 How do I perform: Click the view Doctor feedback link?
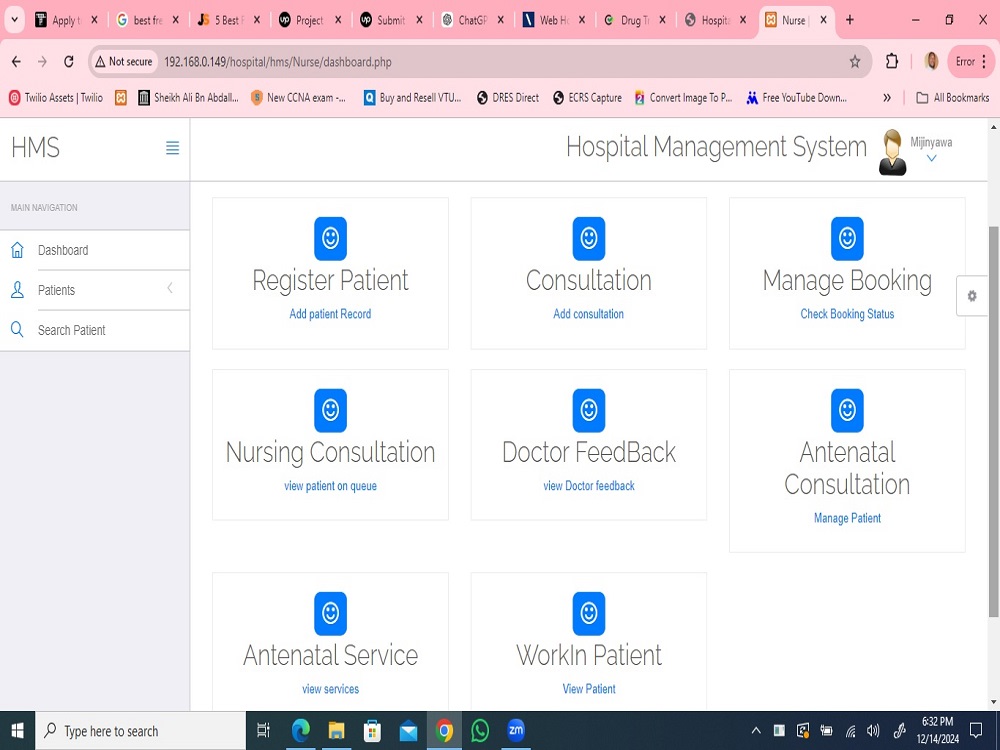pyautogui.click(x=589, y=486)
